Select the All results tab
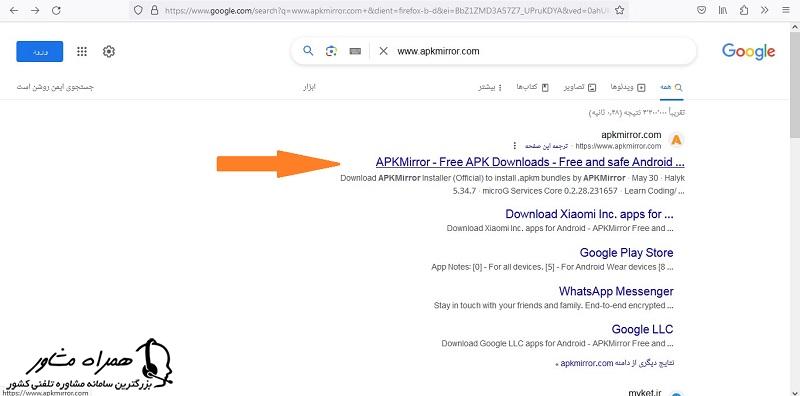Screen dimensions: 800x396 671,87
